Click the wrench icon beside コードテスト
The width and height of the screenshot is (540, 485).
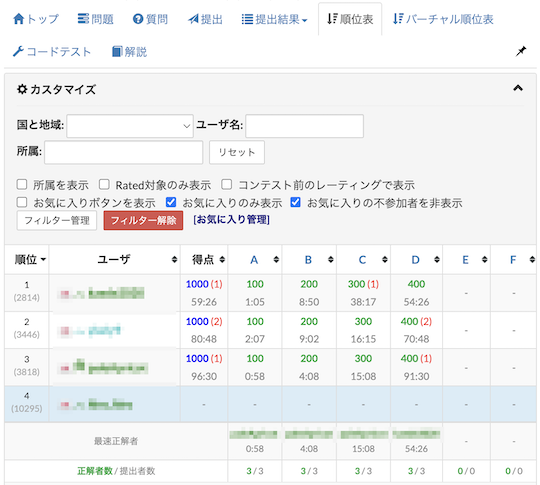pyautogui.click(x=18, y=52)
